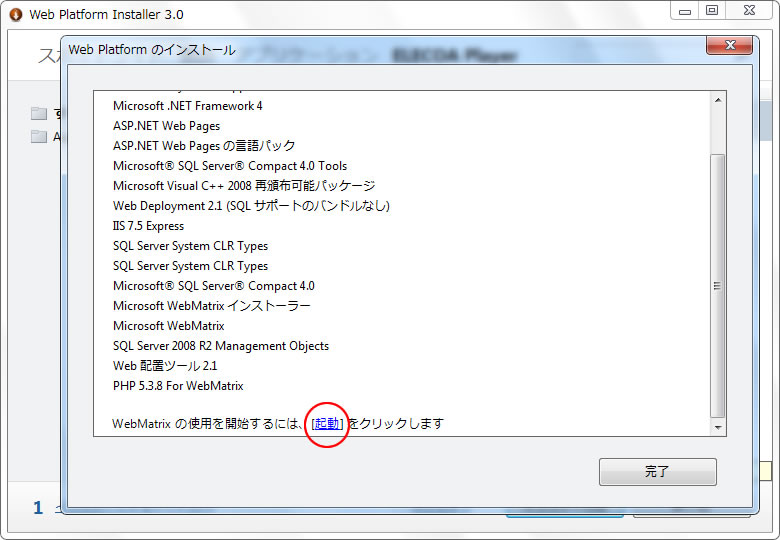This screenshot has width=780, height=540.
Task: Click the Web Platform Installer title icon
Action: coord(15,14)
